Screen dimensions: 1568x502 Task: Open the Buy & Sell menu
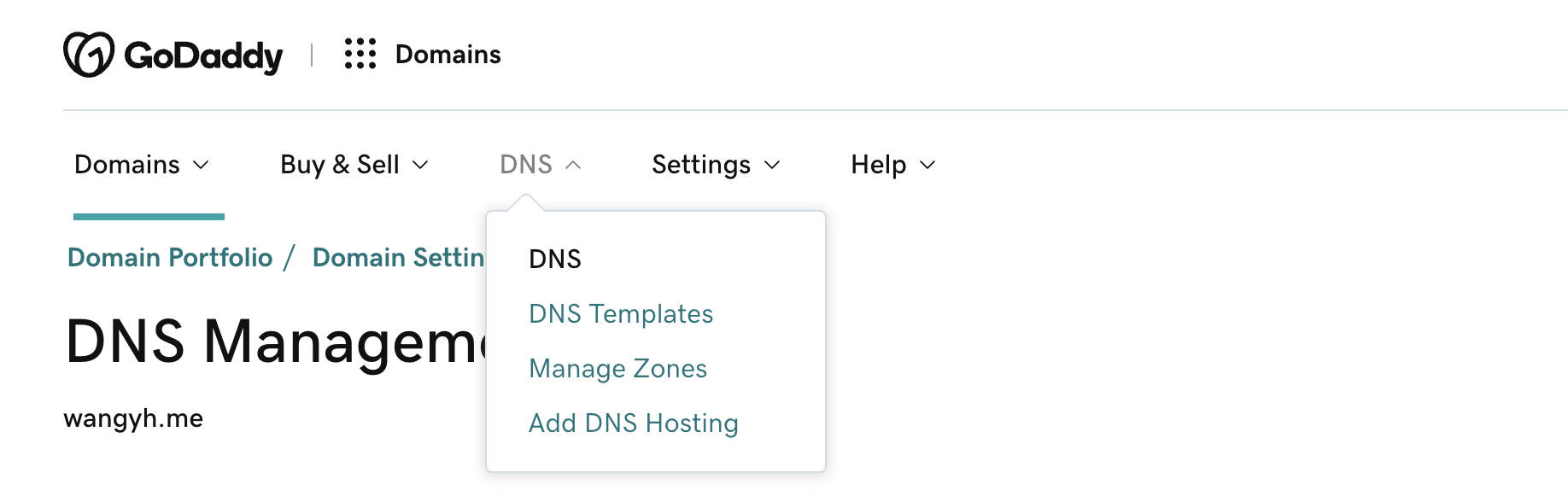point(340,165)
